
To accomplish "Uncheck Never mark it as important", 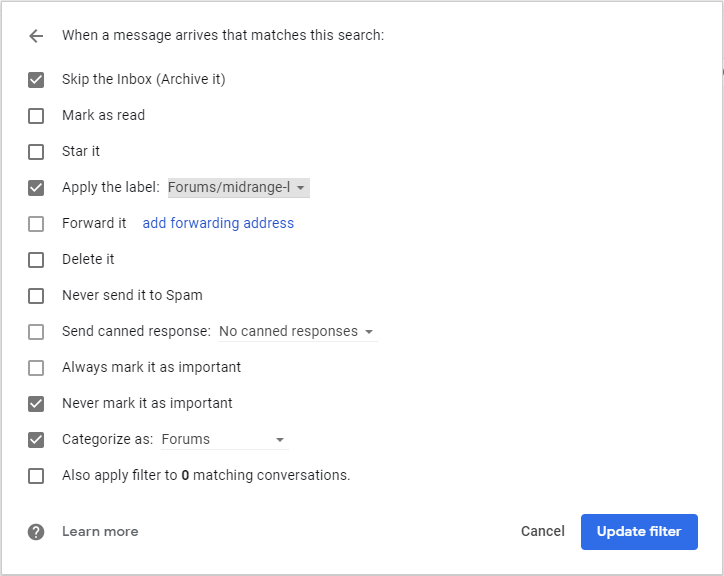I will click(x=36, y=404).
